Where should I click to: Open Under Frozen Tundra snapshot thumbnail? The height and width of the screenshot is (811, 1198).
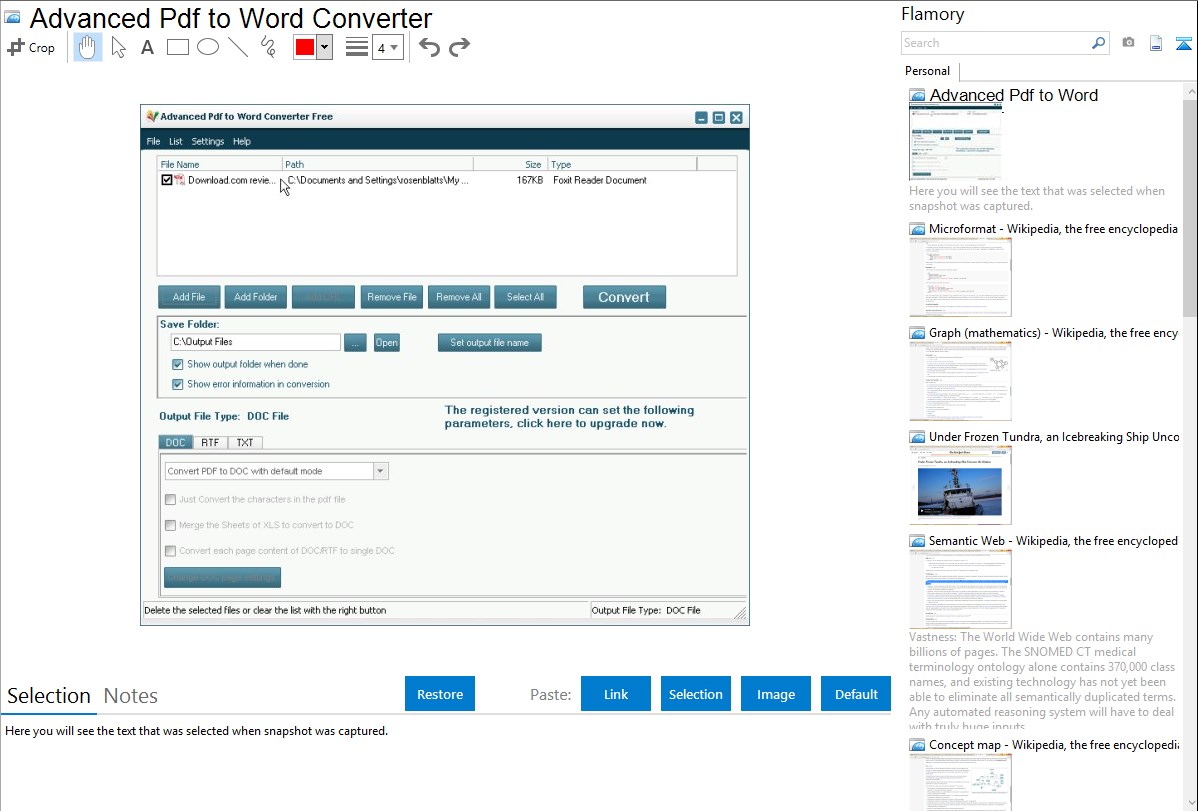960,485
